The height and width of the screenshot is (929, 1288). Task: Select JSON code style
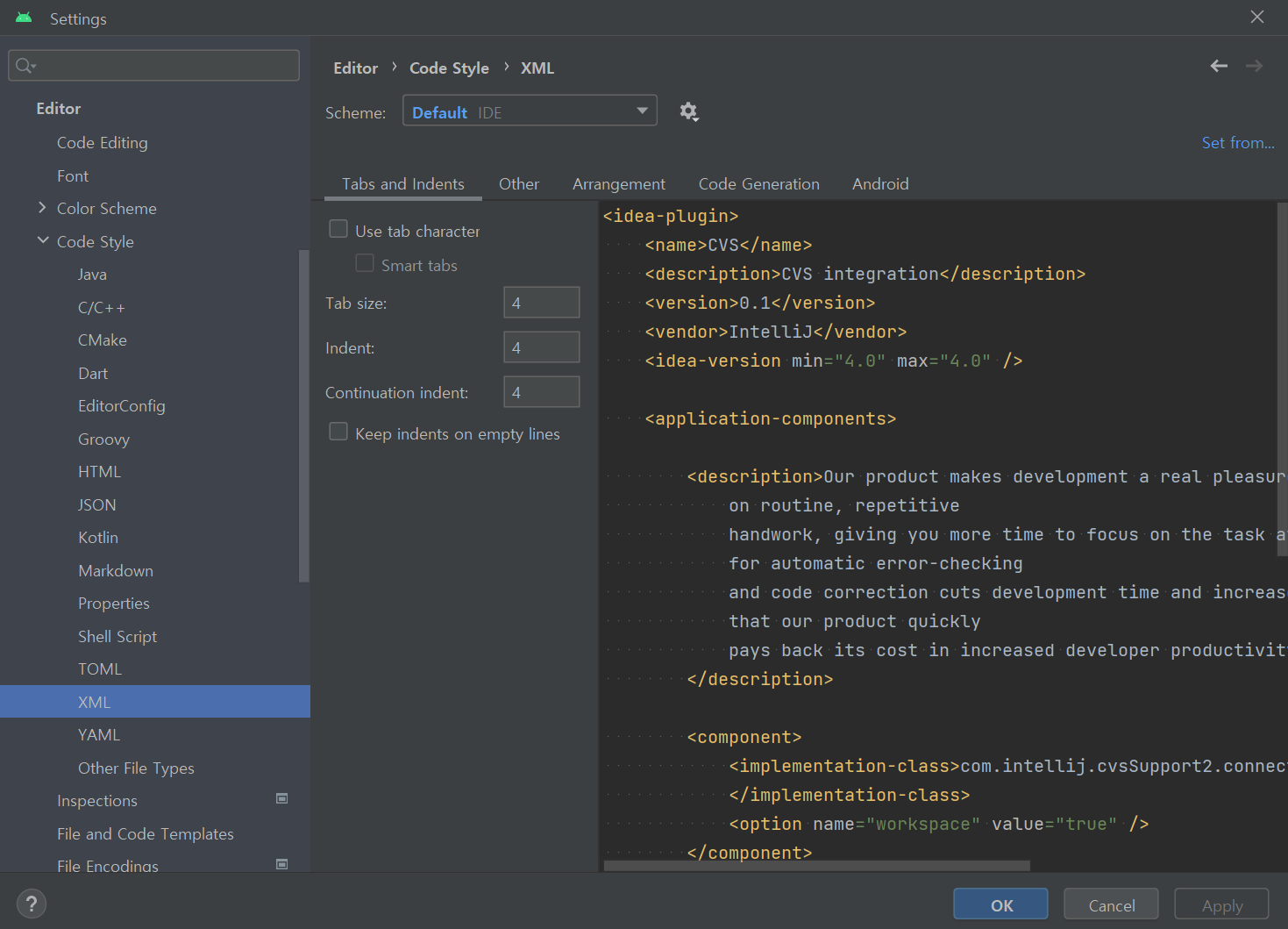click(x=96, y=504)
